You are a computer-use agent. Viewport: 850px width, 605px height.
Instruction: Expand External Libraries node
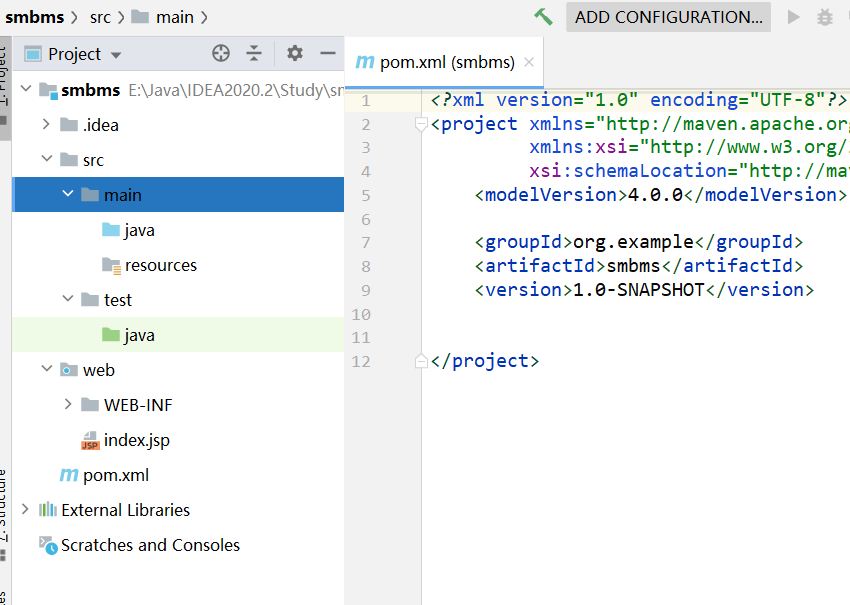(25, 510)
